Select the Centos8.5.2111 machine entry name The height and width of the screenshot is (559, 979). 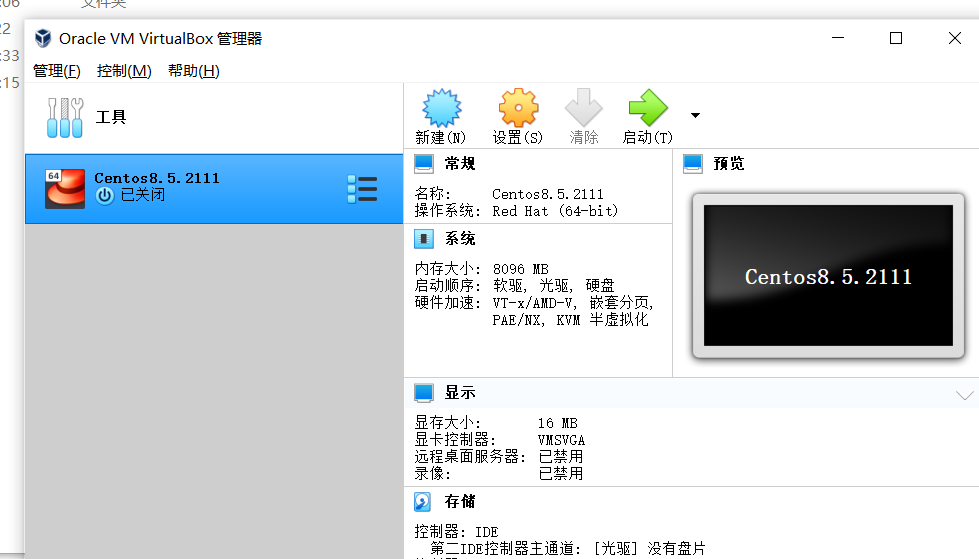click(157, 178)
